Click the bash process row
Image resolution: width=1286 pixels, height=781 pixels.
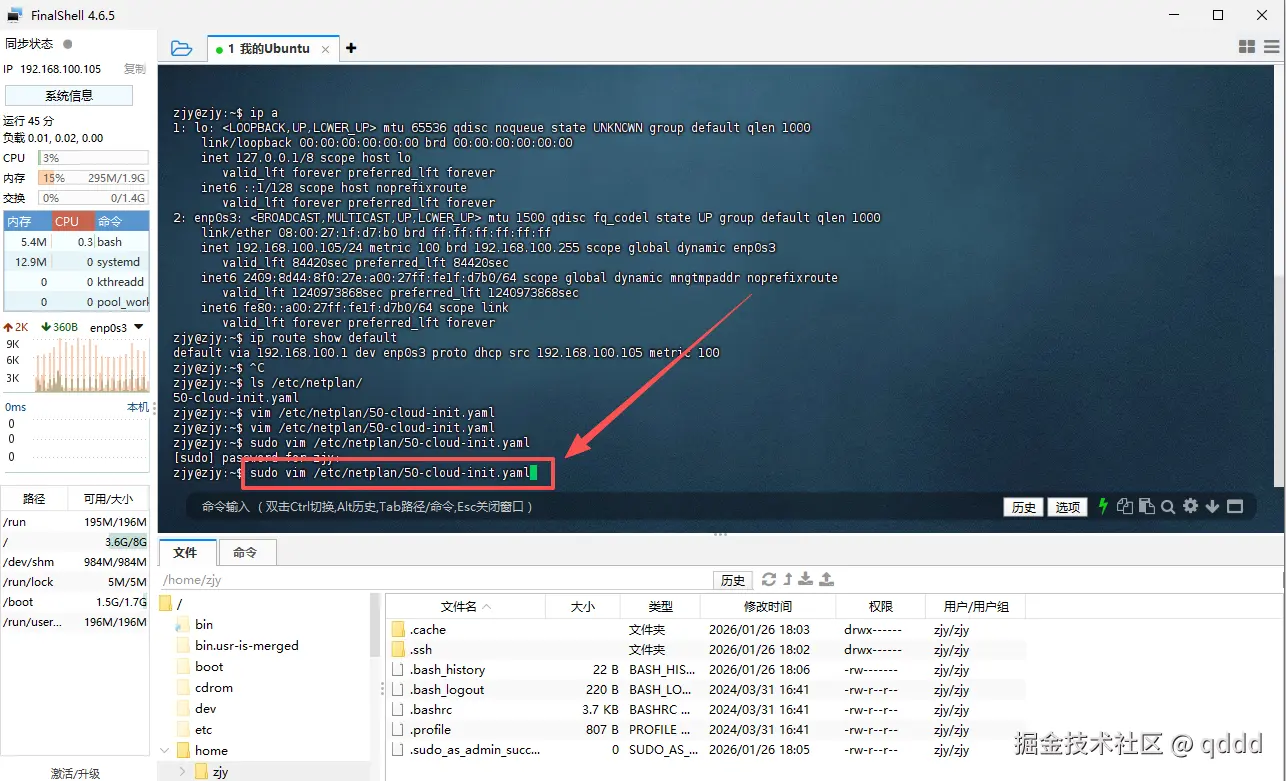click(x=77, y=242)
